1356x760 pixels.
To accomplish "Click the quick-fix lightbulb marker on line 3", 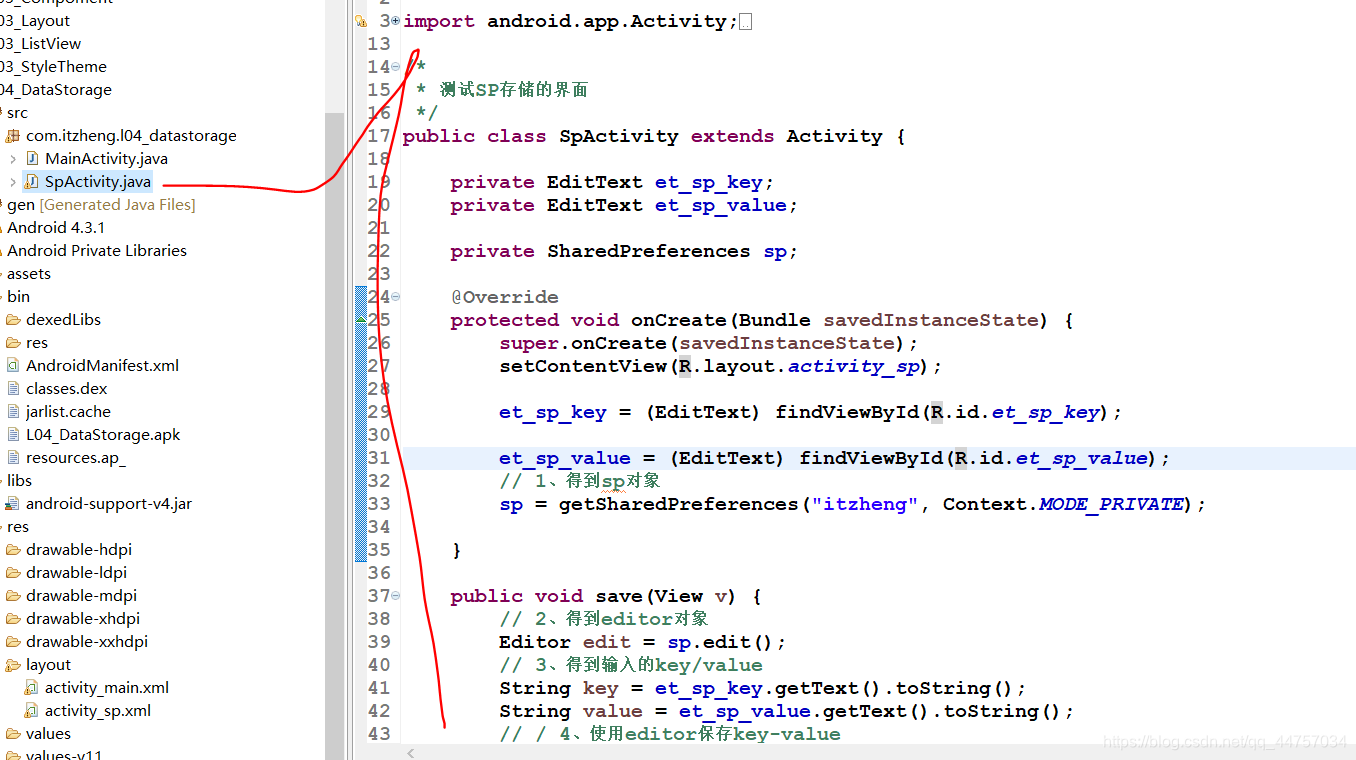I will pyautogui.click(x=361, y=21).
